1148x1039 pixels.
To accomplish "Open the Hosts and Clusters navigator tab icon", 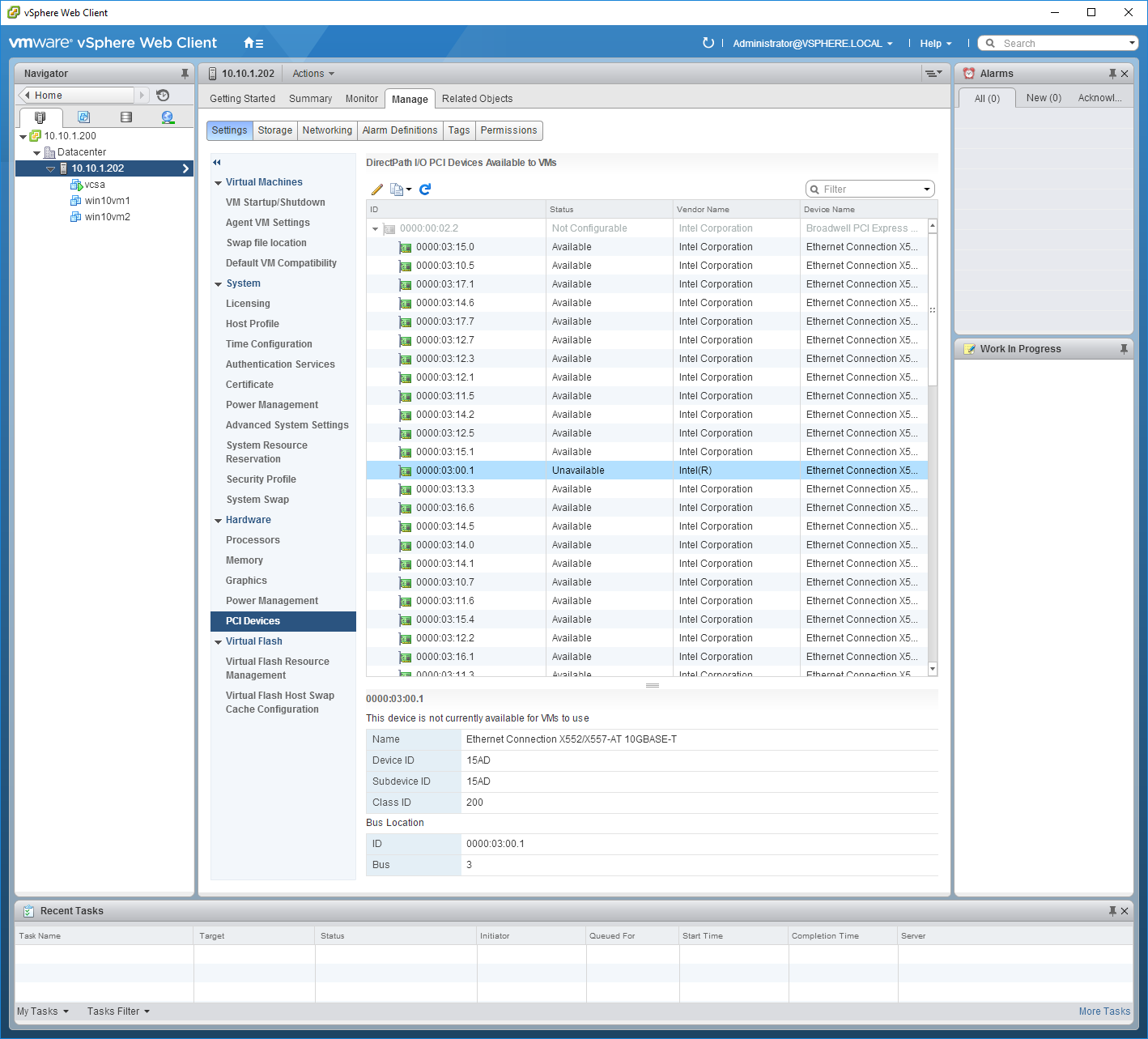I will click(40, 117).
